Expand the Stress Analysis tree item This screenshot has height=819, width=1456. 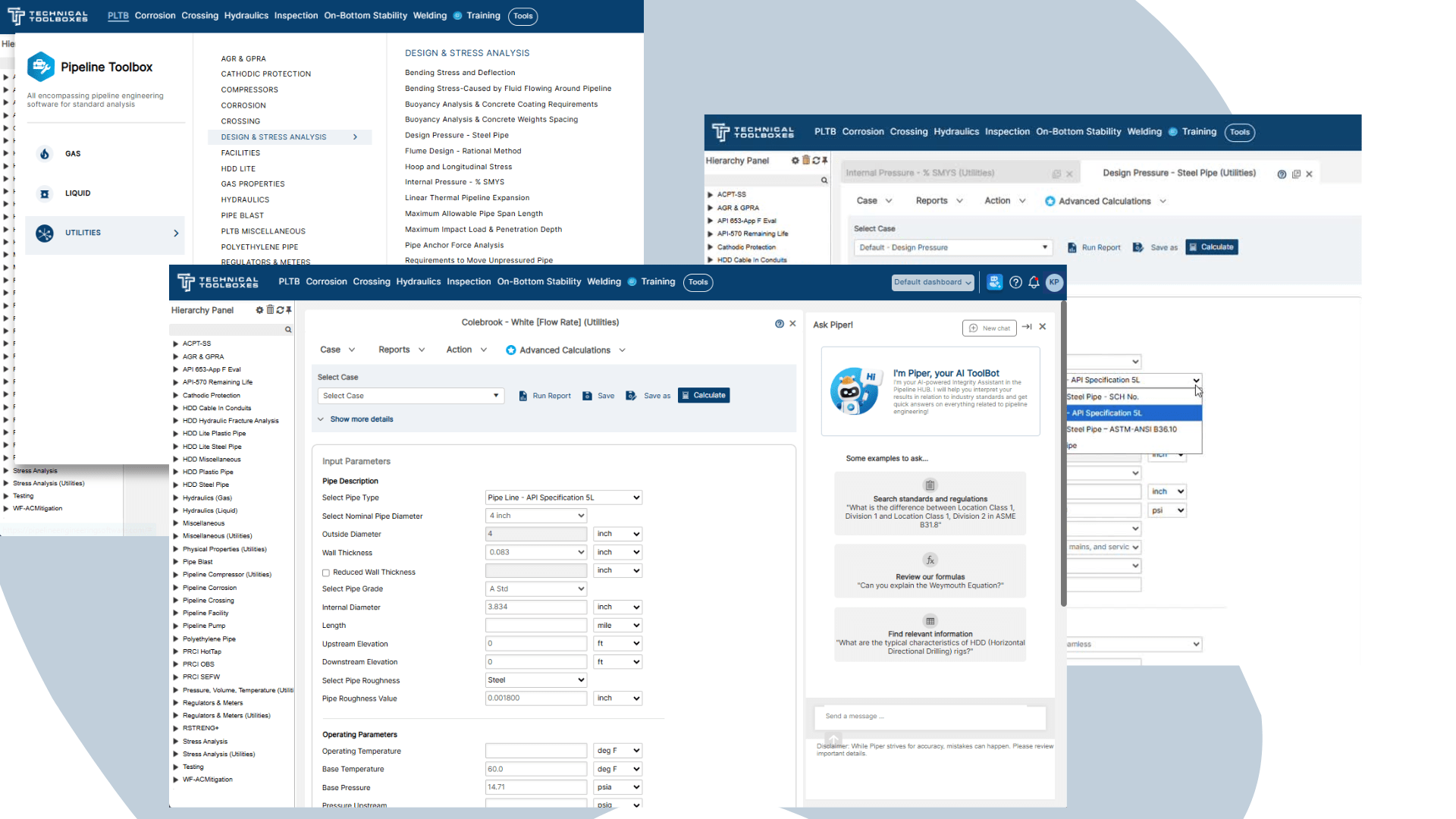pos(175,741)
